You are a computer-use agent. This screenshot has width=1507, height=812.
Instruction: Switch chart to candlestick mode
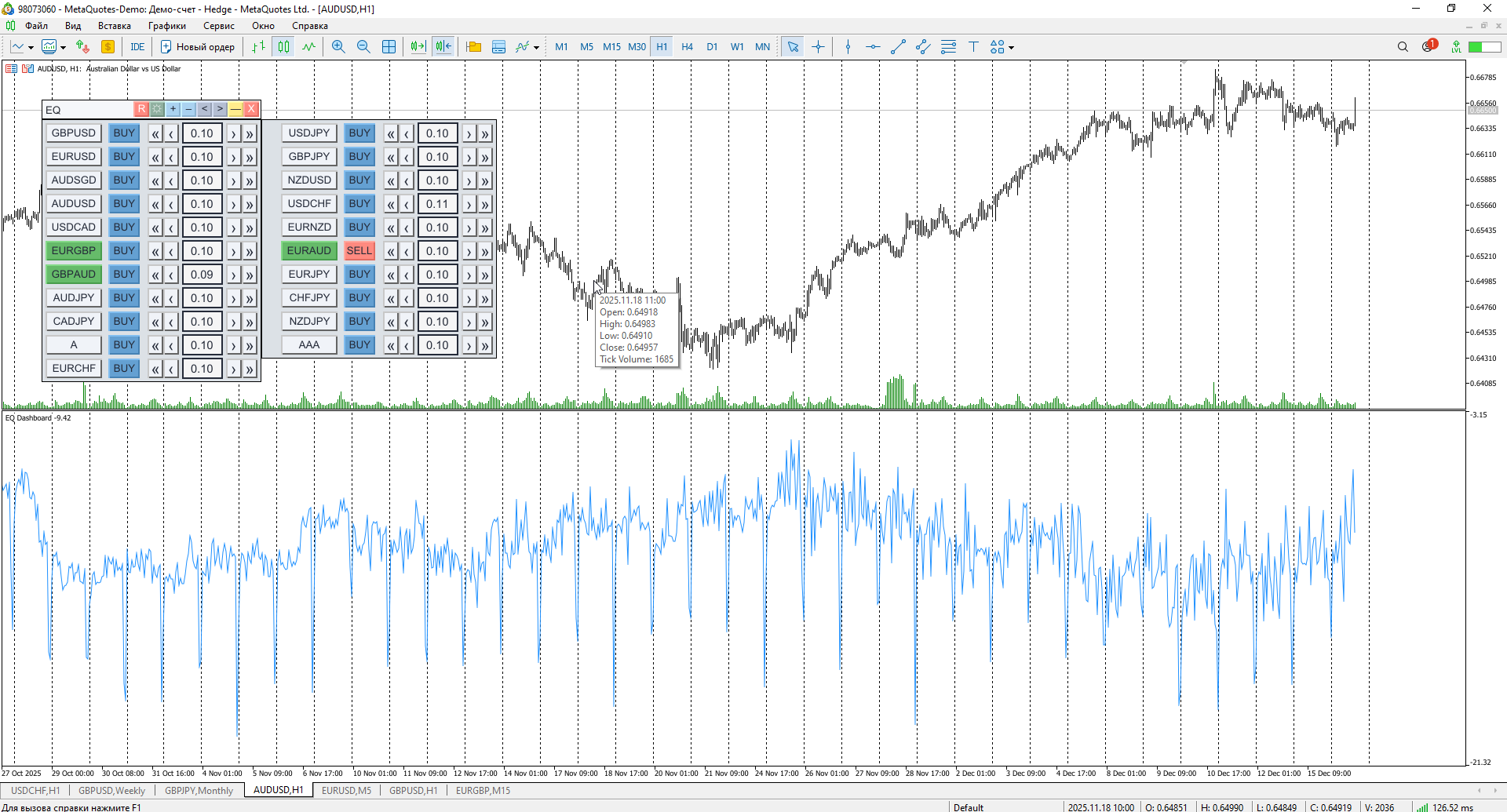284,47
